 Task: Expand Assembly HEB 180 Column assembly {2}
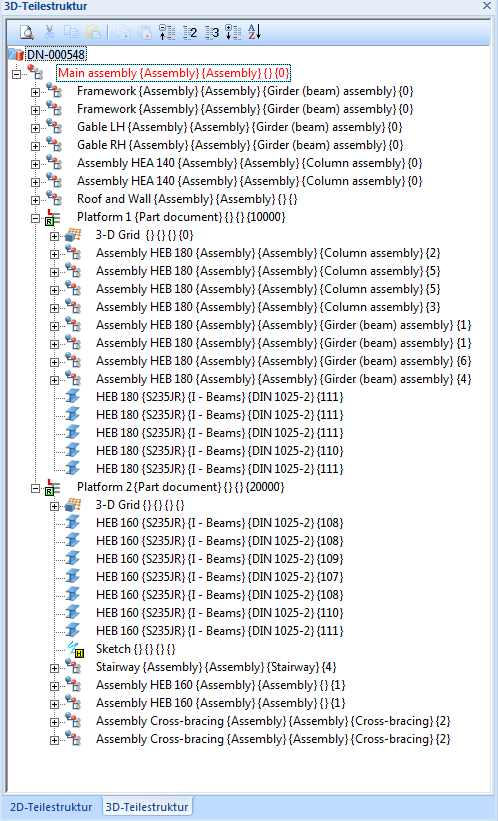point(54,254)
